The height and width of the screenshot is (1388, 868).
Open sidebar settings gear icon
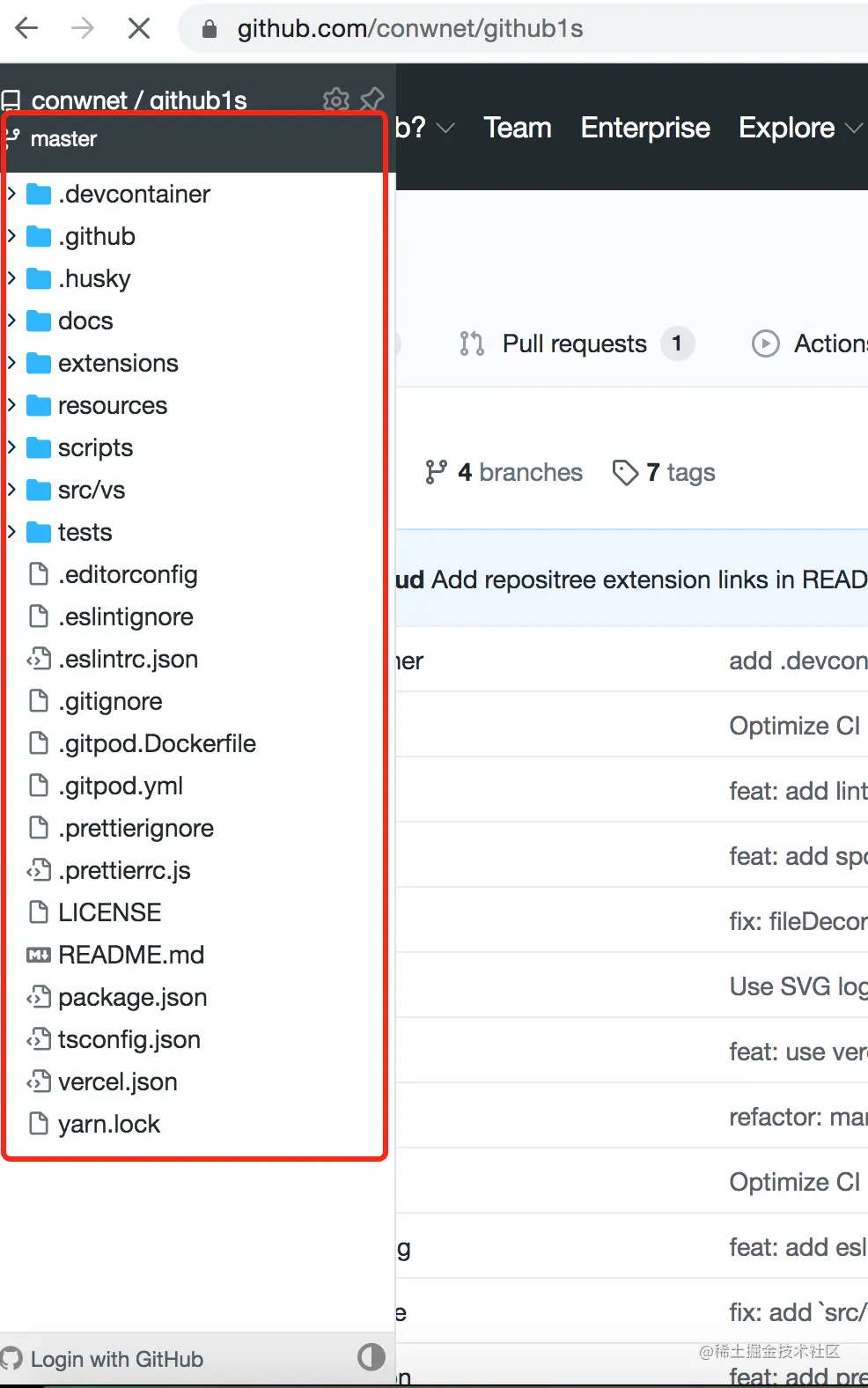tap(336, 100)
